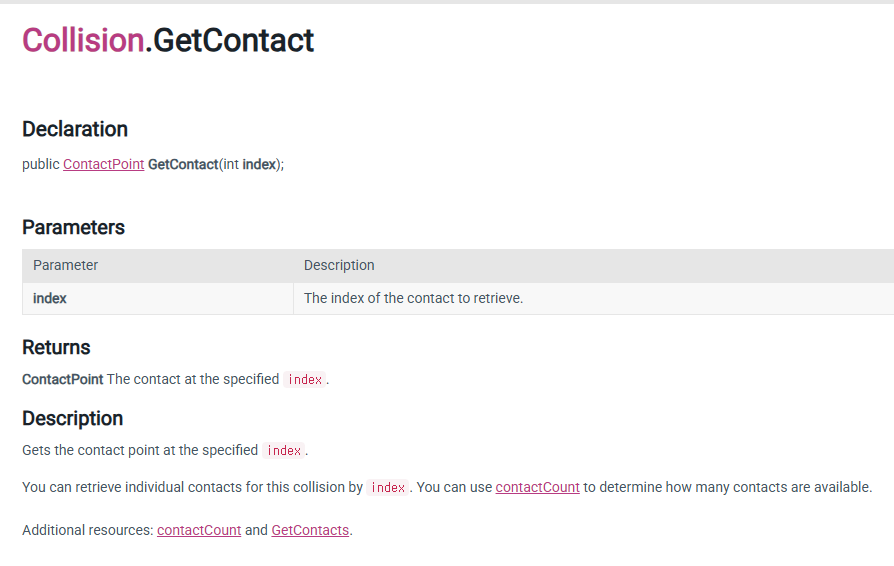Open the GetContacts link in Additional resources
Screen dimensions: 894x566
click(310, 530)
